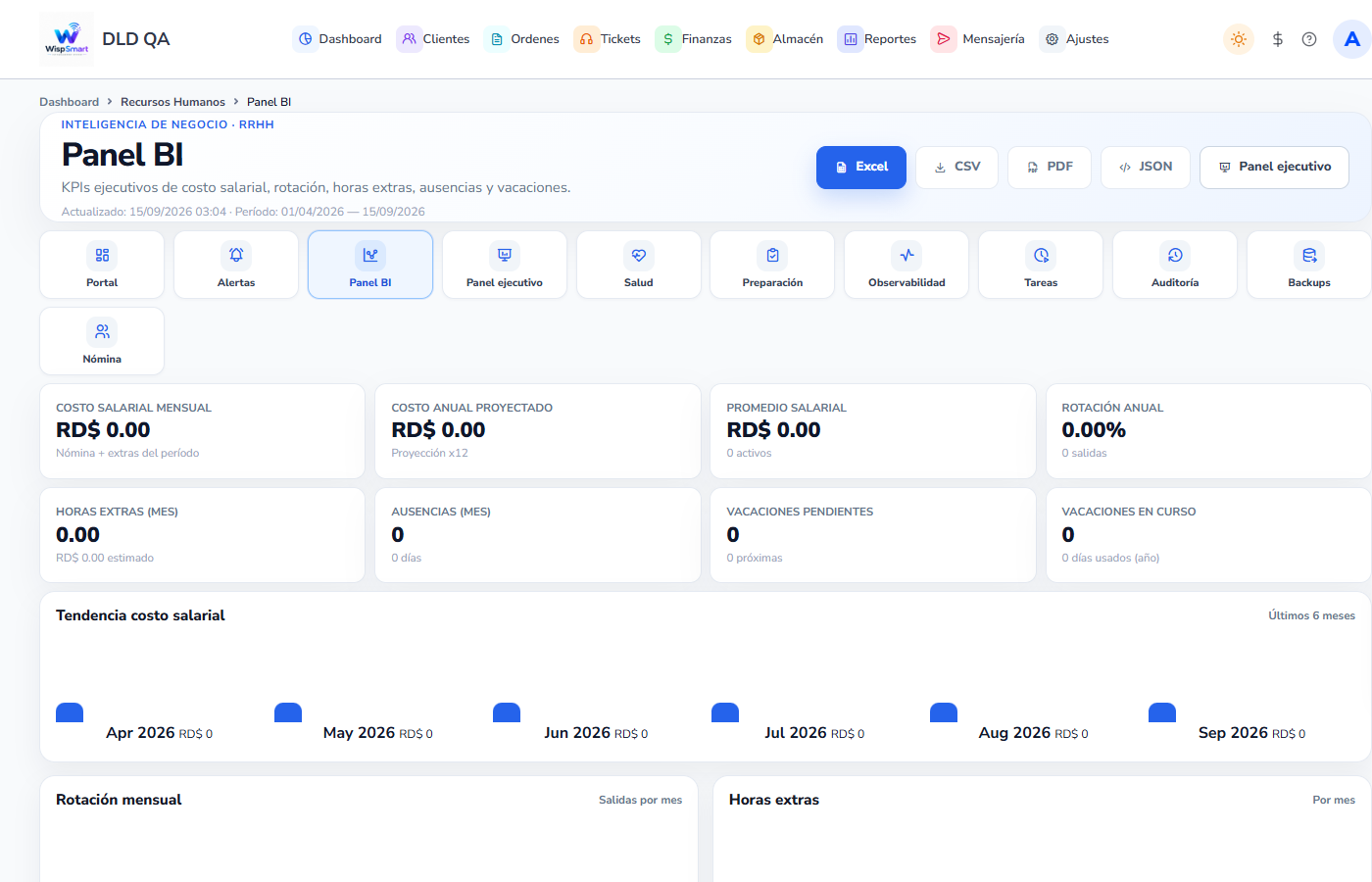This screenshot has width=1372, height=882.
Task: Export data with the Excel button
Action: coord(861,168)
